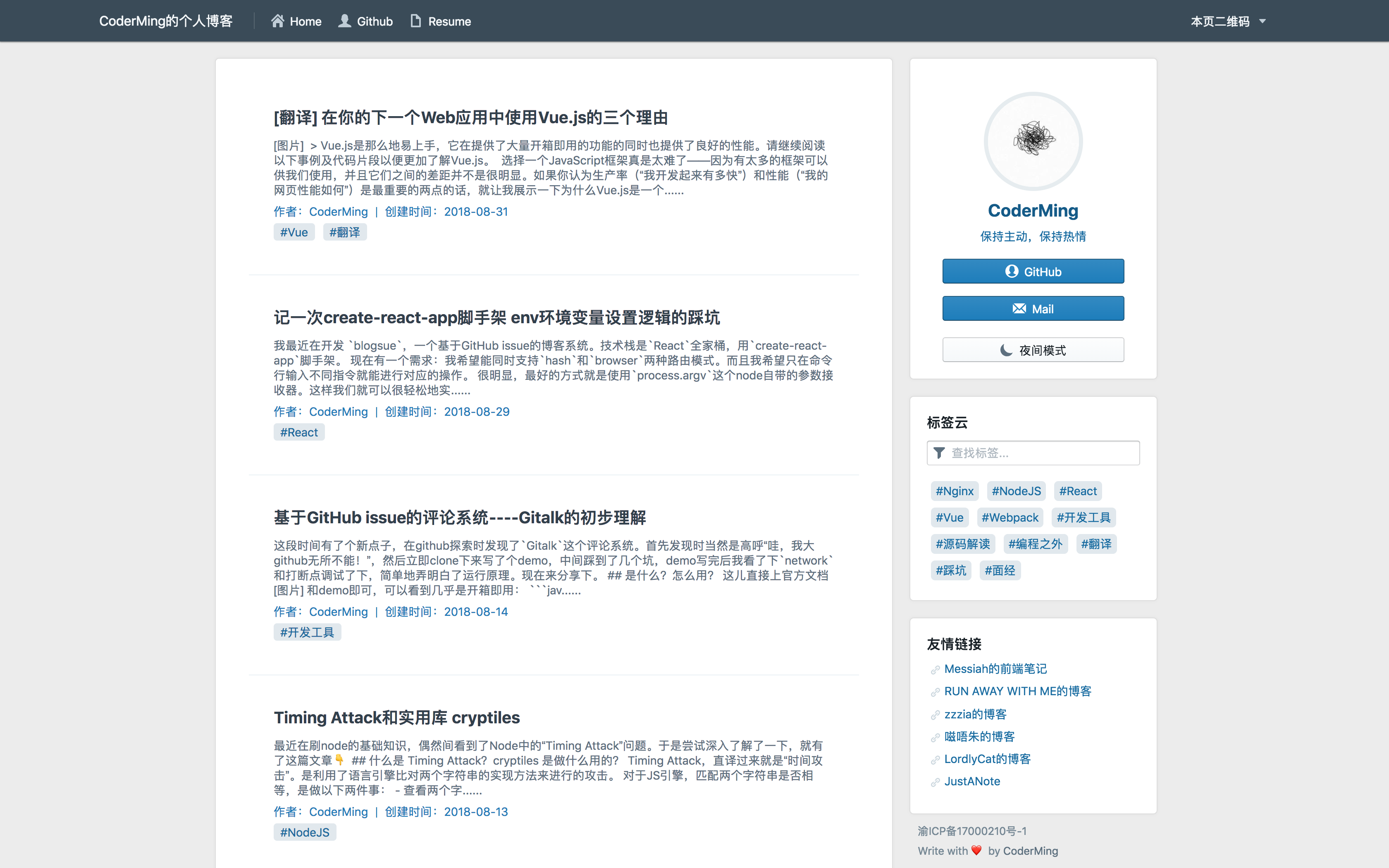
Task: Click the Github person icon in navbar
Action: coord(344,21)
